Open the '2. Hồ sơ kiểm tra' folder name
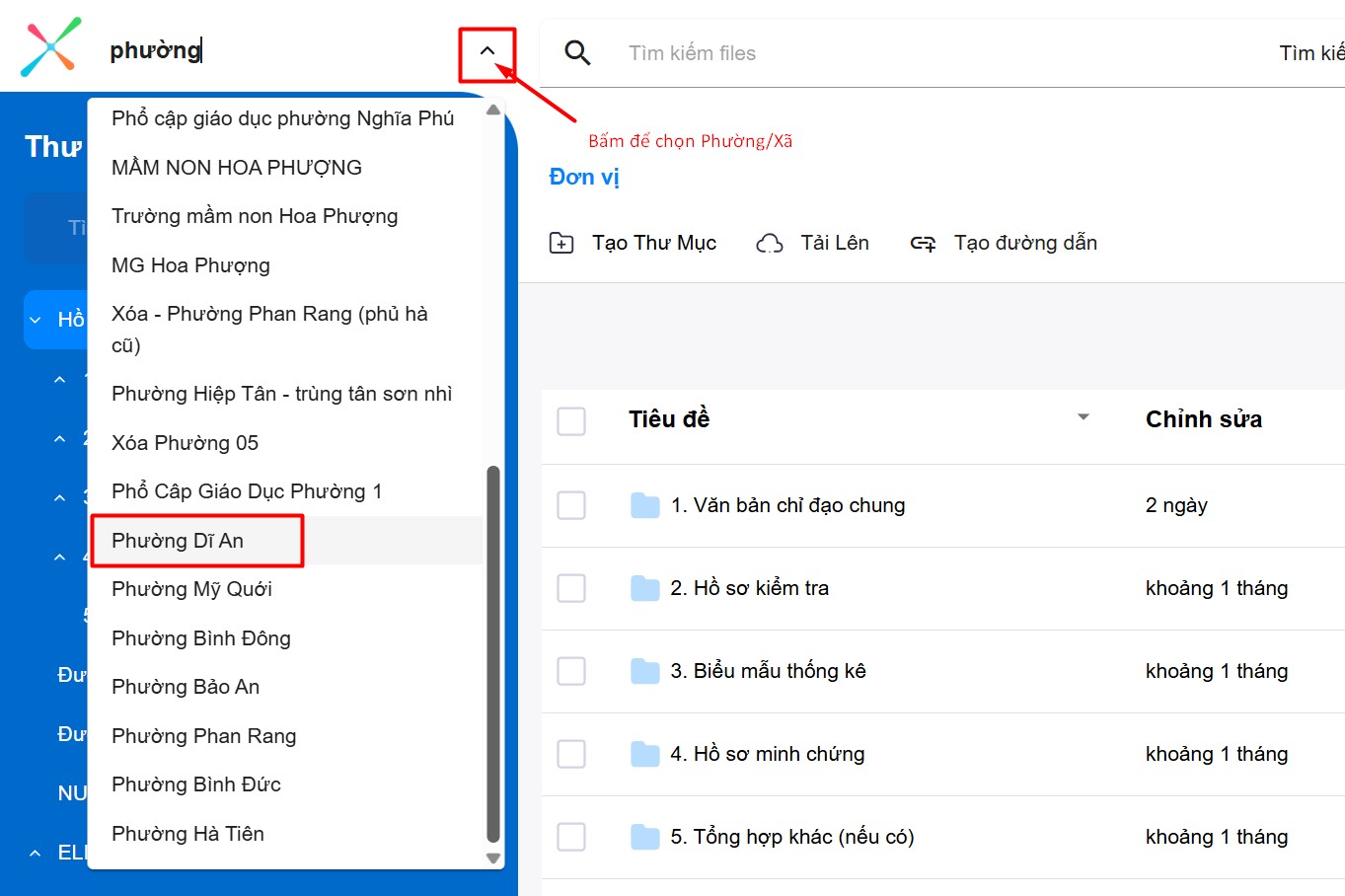Viewport: 1345px width, 896px height. 750,589
